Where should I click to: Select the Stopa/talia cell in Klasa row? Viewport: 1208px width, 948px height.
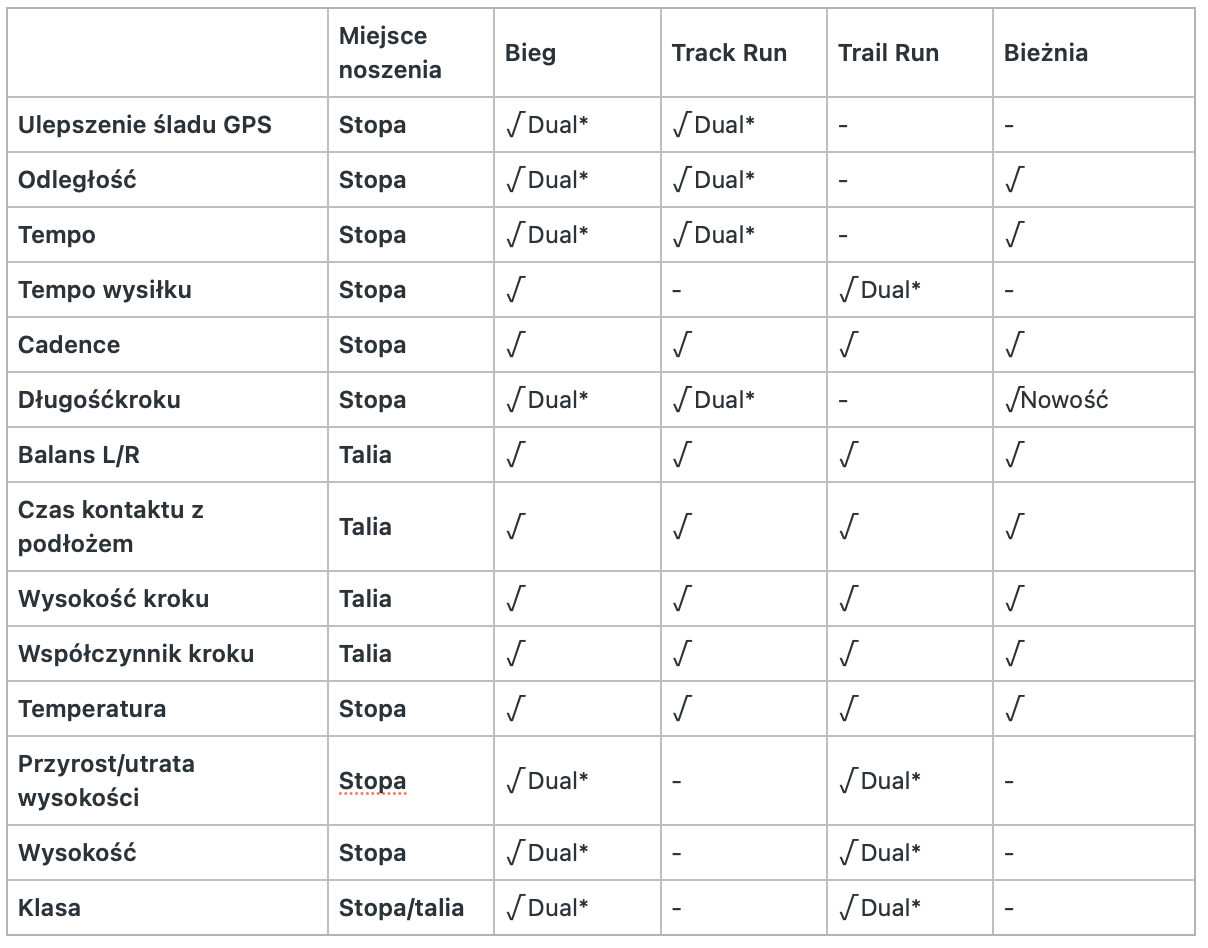click(x=401, y=908)
